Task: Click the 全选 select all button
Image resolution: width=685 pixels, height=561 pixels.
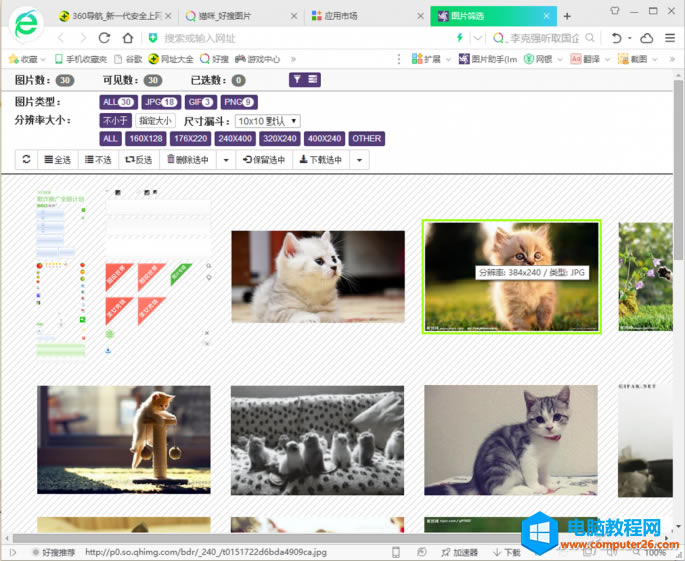Action: 57,160
